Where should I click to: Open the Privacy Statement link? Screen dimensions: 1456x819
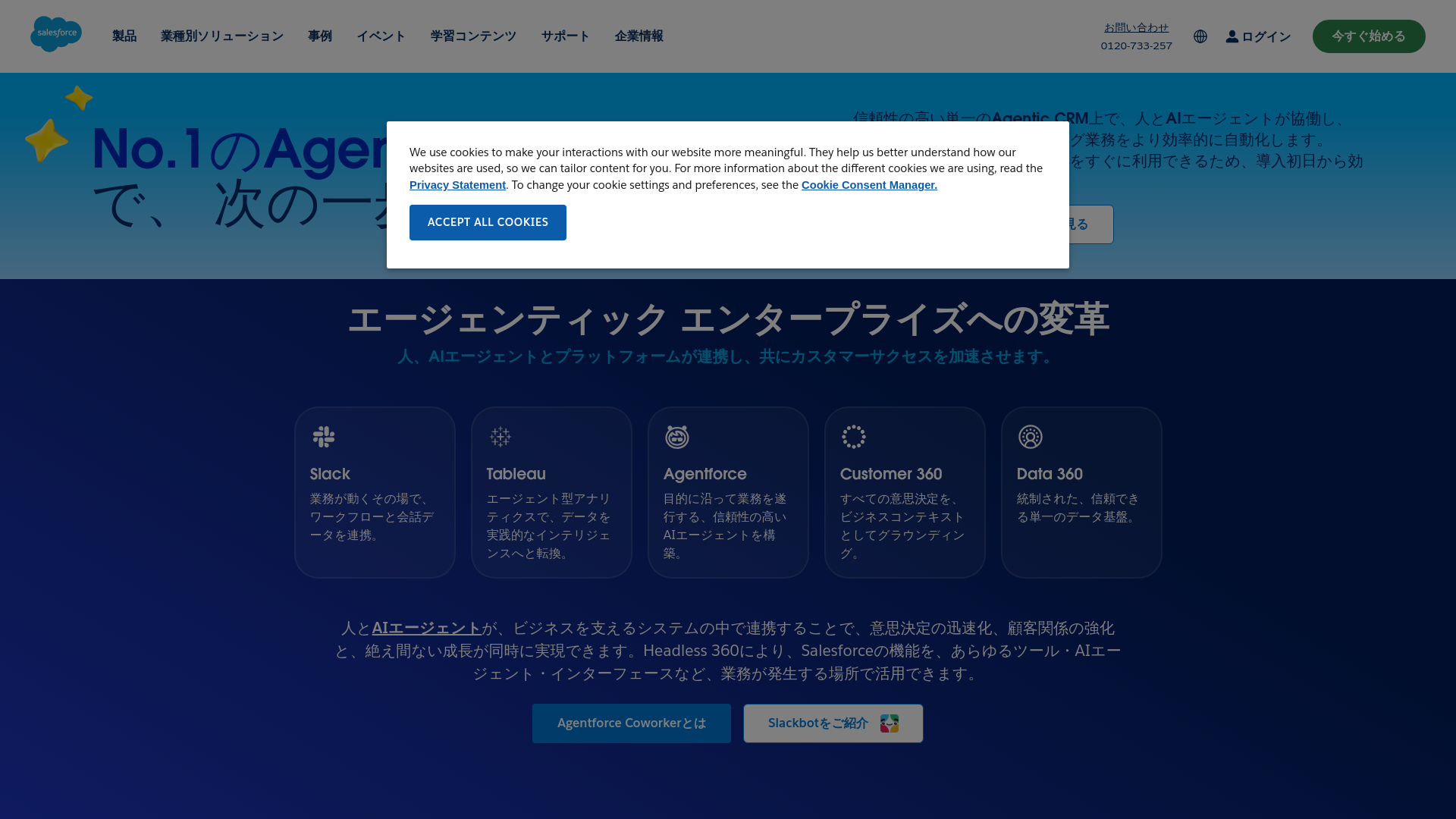pyautogui.click(x=457, y=185)
